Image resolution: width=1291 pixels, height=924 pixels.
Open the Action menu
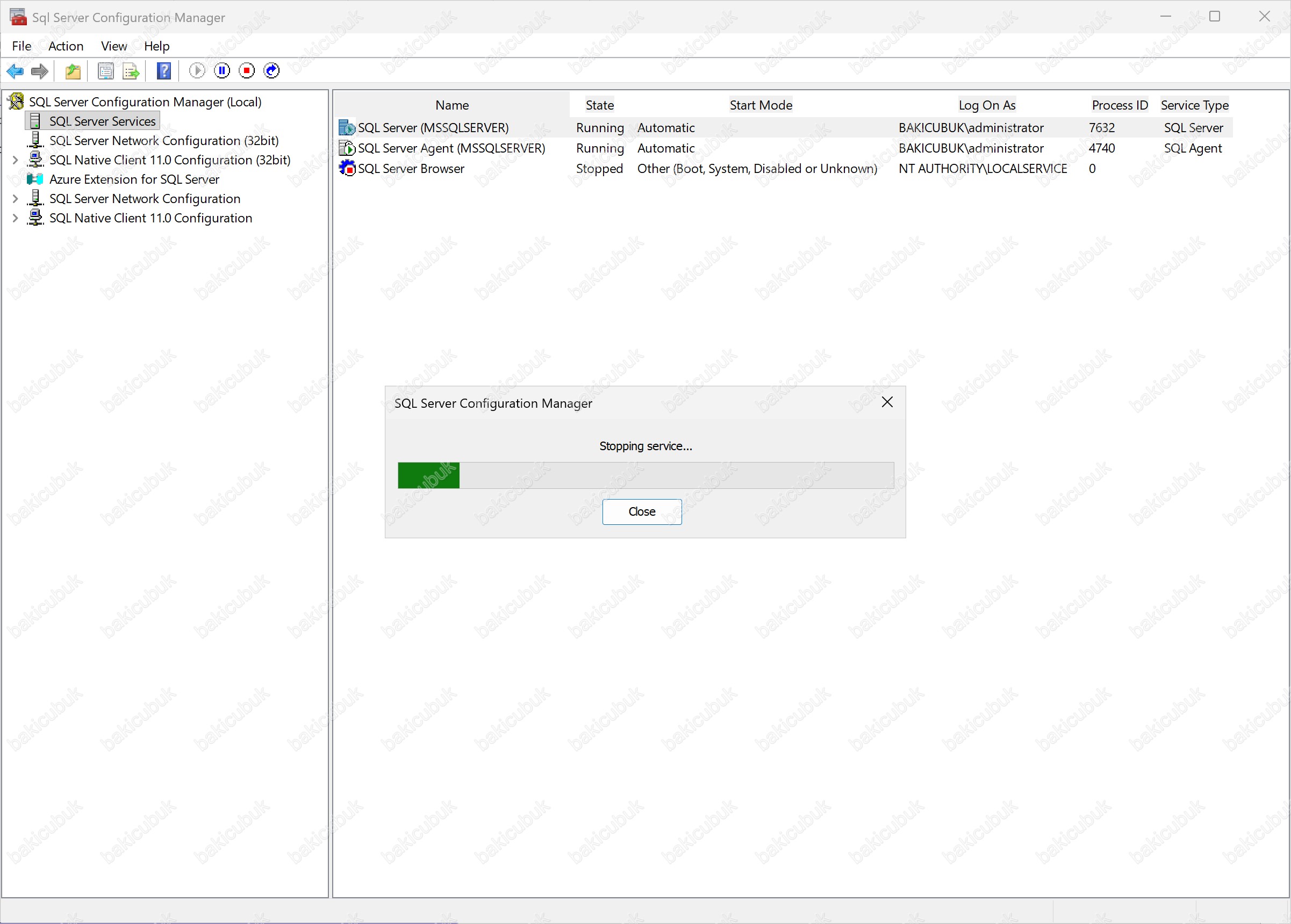pyautogui.click(x=66, y=46)
